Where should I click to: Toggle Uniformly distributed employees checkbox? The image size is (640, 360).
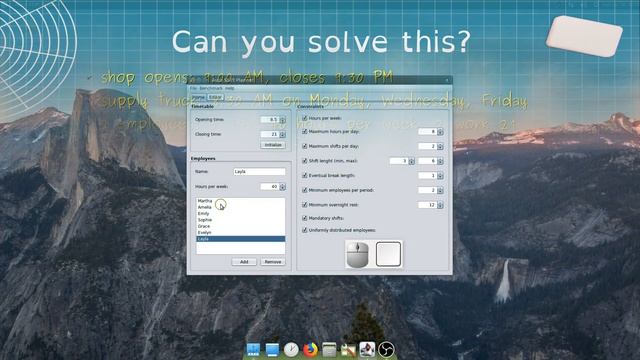click(304, 230)
